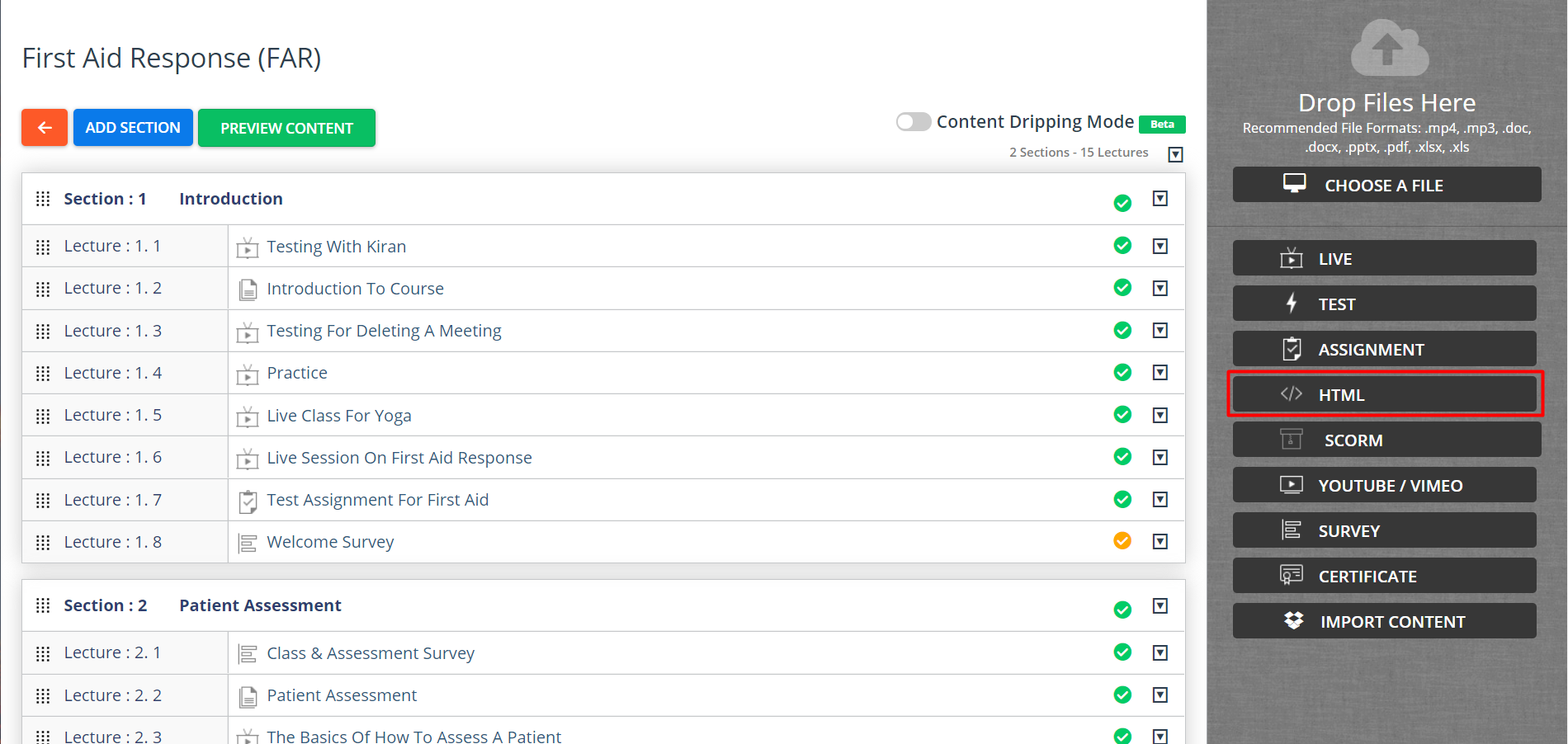Toggle green status check for Testing With Kiran
Screen dimensions: 1568x744
[1122, 246]
